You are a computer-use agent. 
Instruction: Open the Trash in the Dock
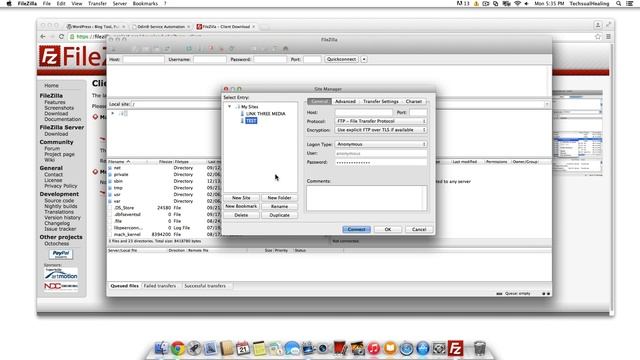(480, 348)
